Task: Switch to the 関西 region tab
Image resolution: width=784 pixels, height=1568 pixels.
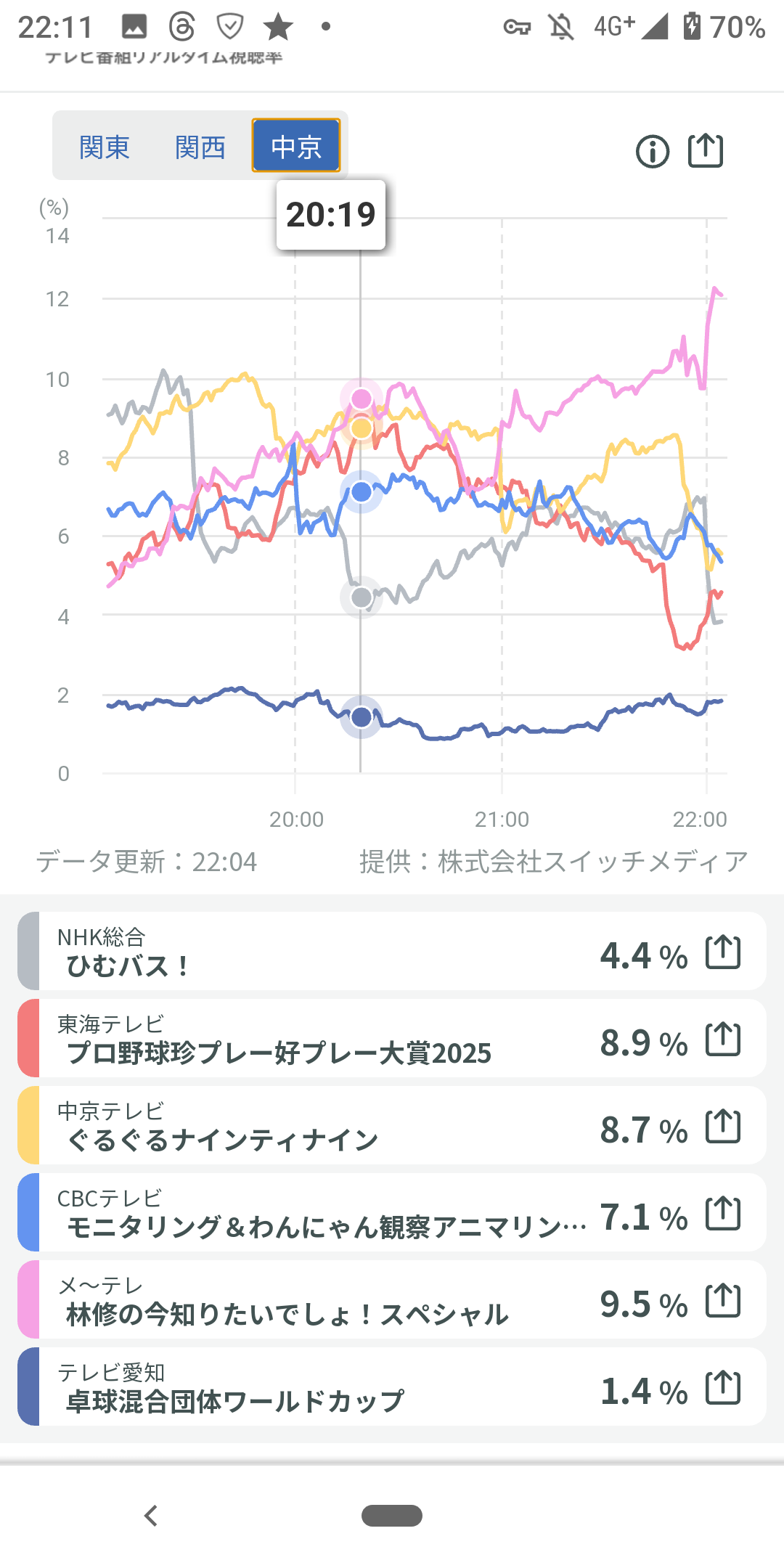Action: 200,147
